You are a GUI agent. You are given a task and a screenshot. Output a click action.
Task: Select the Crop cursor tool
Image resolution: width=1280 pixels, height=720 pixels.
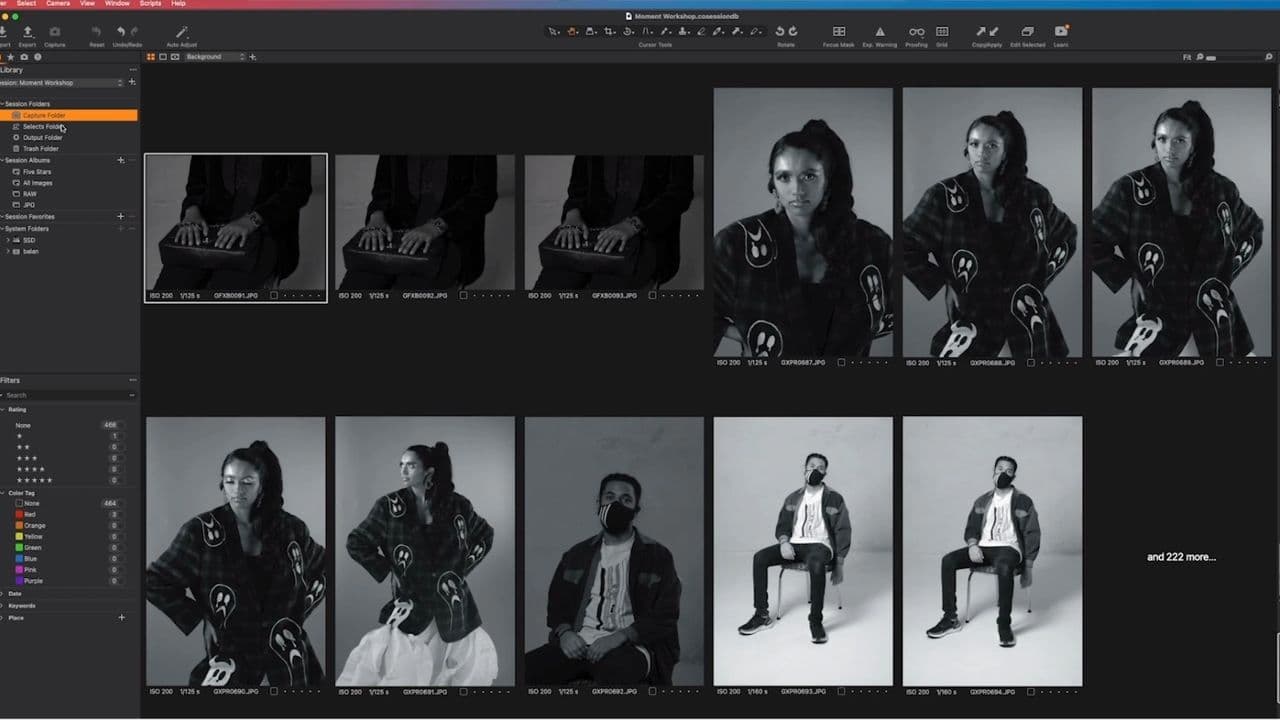point(609,32)
